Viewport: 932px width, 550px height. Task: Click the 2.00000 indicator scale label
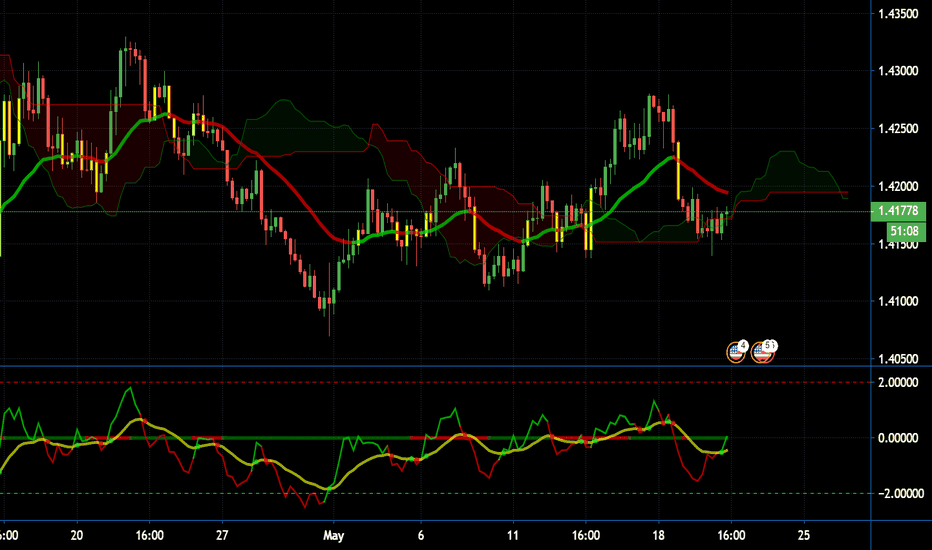pyautogui.click(x=898, y=382)
